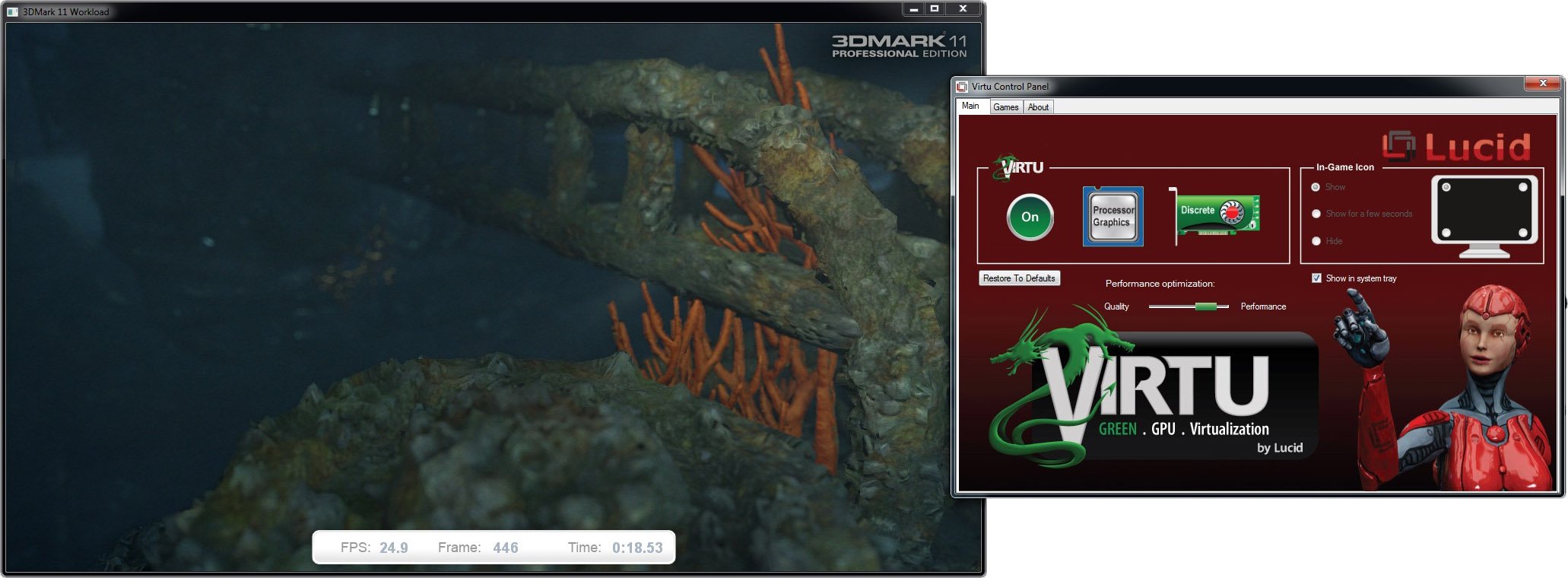Click the Performance optimization slider handle
The height and width of the screenshot is (578, 1568).
tap(1205, 306)
